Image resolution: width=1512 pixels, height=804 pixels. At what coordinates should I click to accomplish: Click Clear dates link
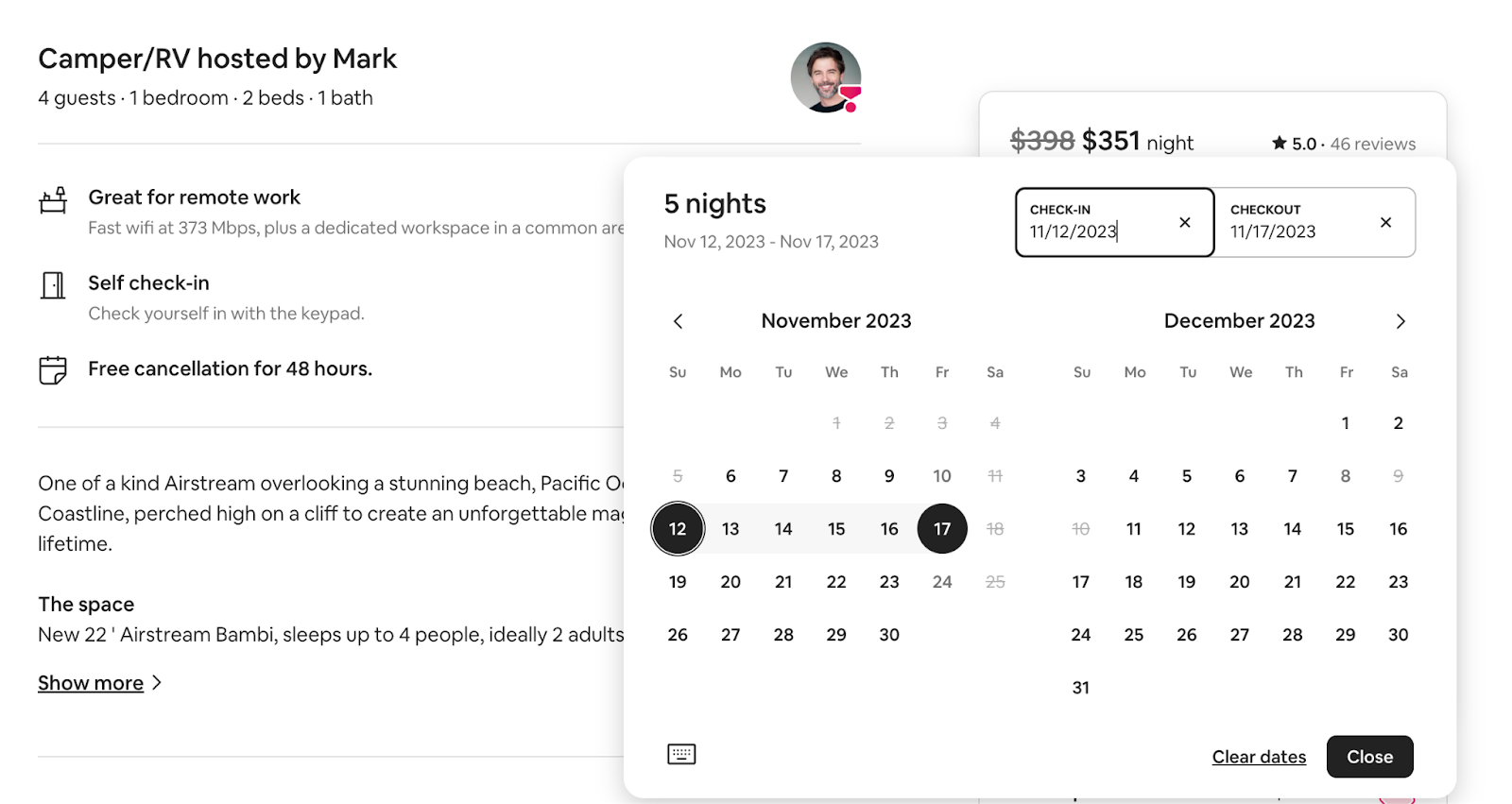pyautogui.click(x=1259, y=757)
